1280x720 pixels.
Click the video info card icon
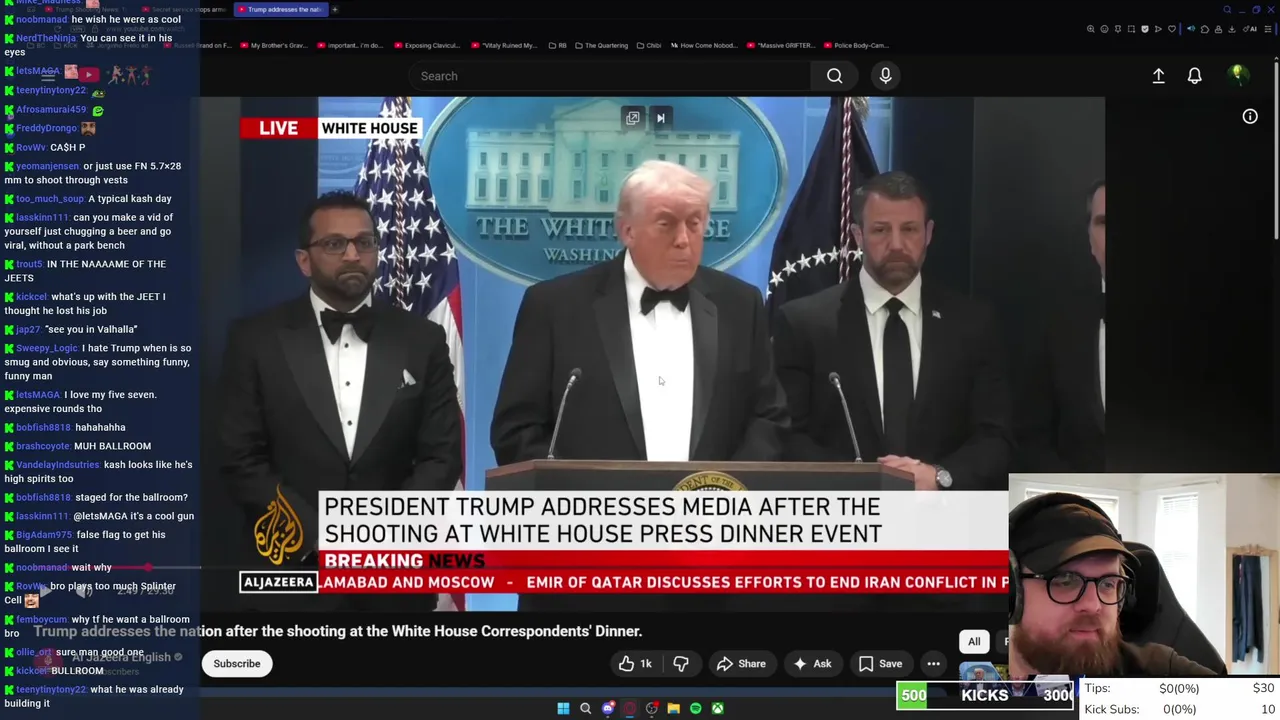(x=1249, y=117)
